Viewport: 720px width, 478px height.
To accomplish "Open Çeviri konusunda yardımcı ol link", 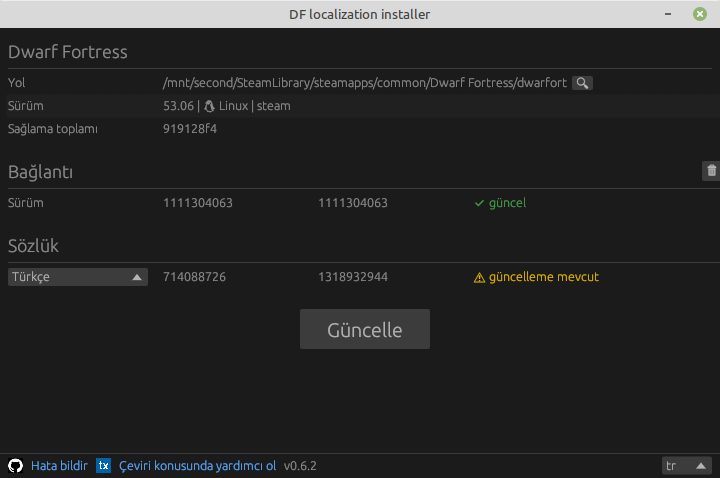I will pos(197,466).
